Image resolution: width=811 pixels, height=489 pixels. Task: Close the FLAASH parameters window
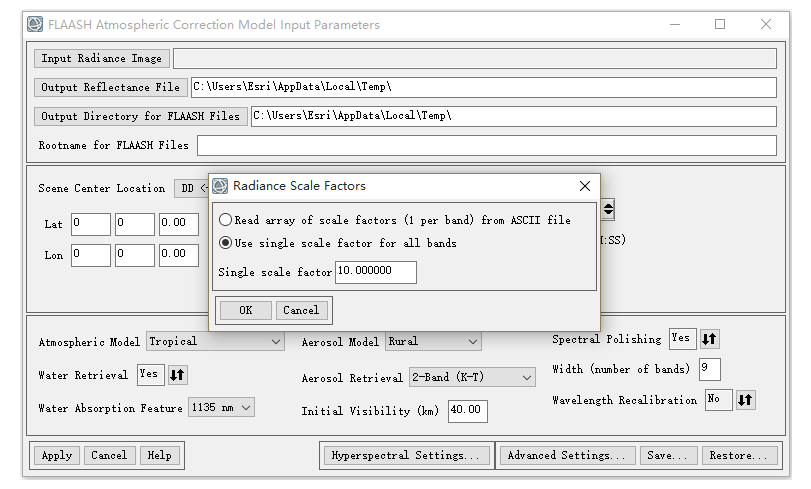pyautogui.click(x=766, y=24)
